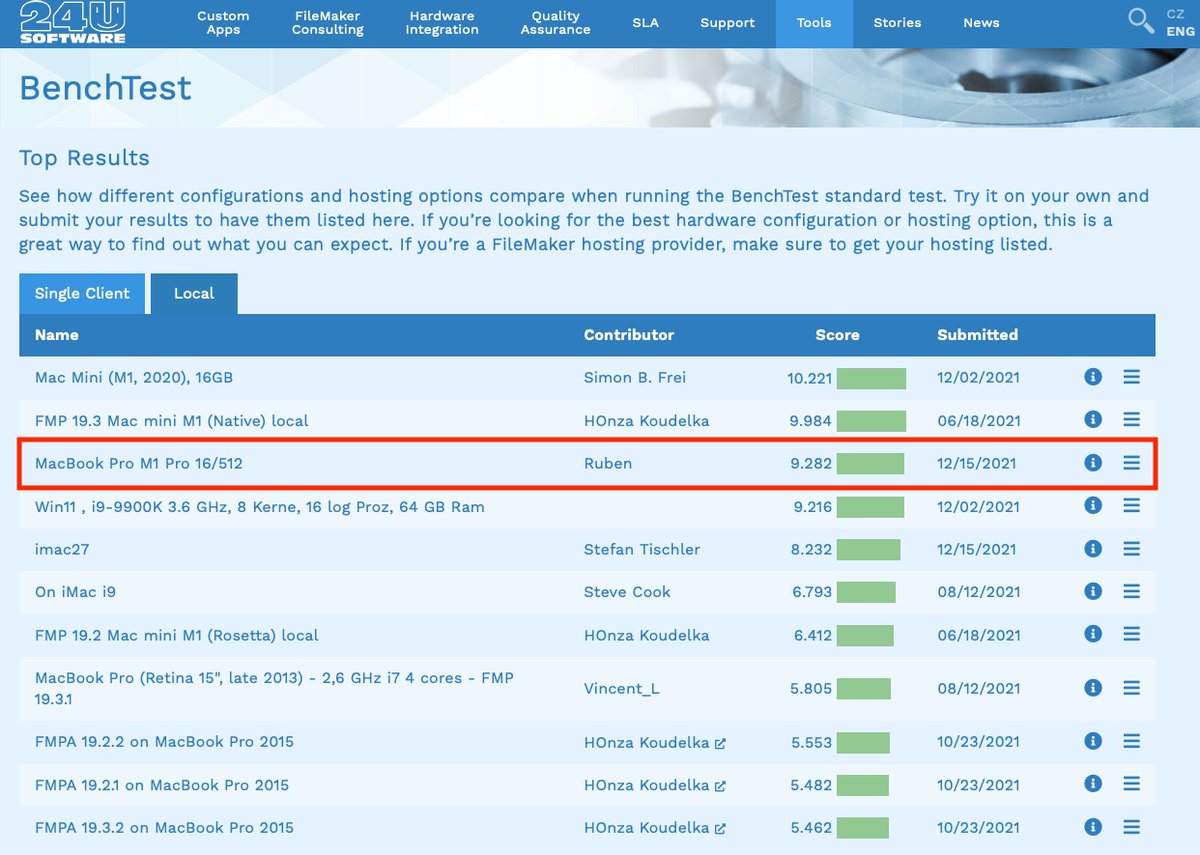Click green score bar next to 5.462
This screenshot has width=1200, height=855.
[x=863, y=828]
